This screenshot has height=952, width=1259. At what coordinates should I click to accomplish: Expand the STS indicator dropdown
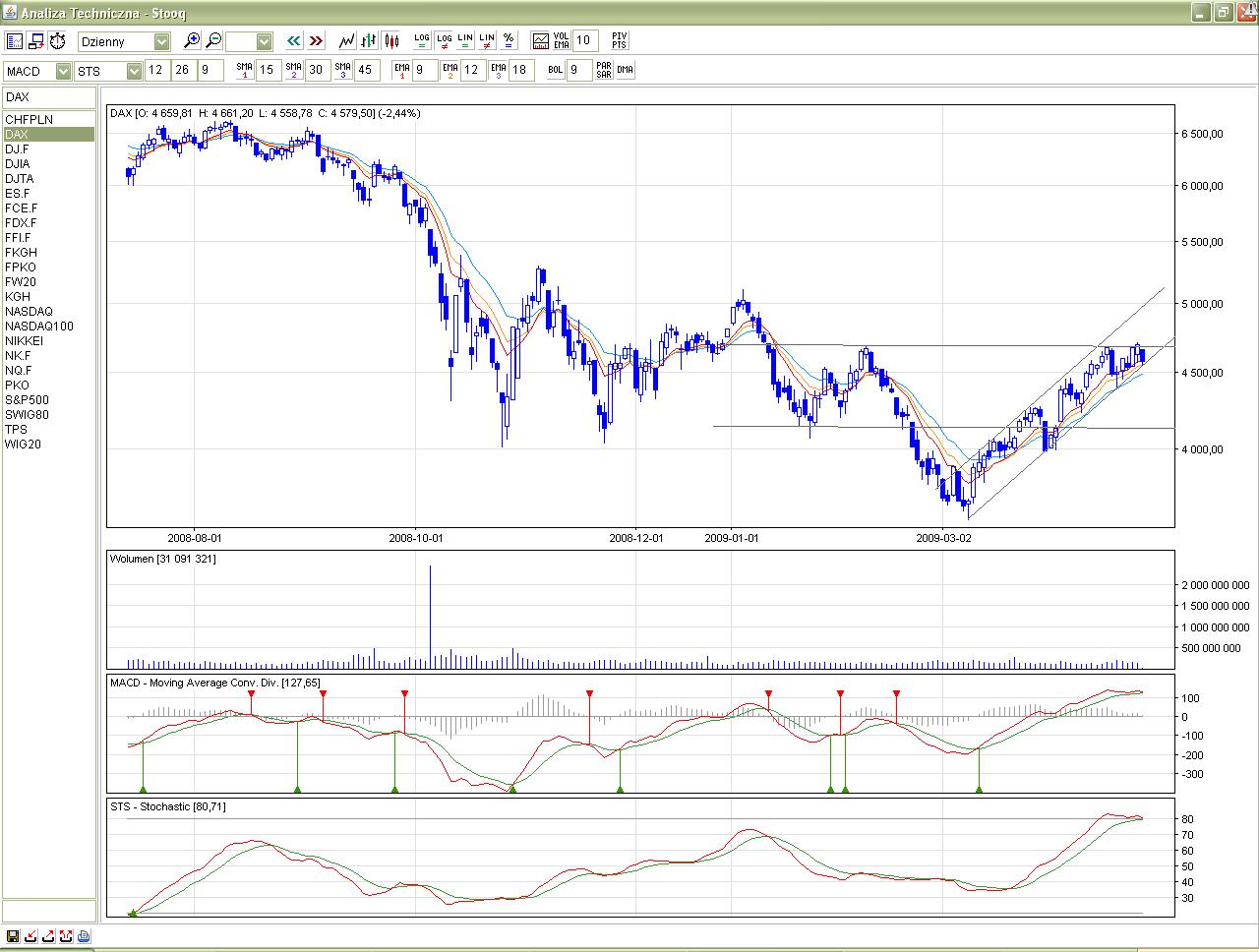pyautogui.click(x=134, y=71)
